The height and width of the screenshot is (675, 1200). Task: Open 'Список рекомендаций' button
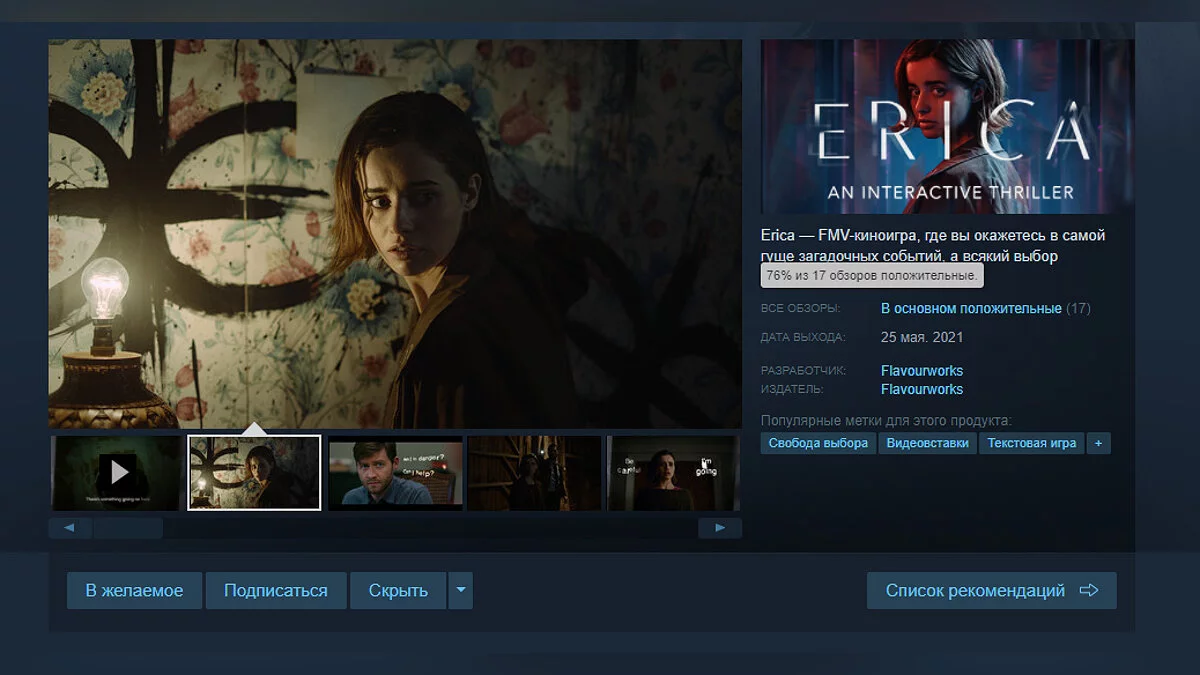[x=992, y=591]
